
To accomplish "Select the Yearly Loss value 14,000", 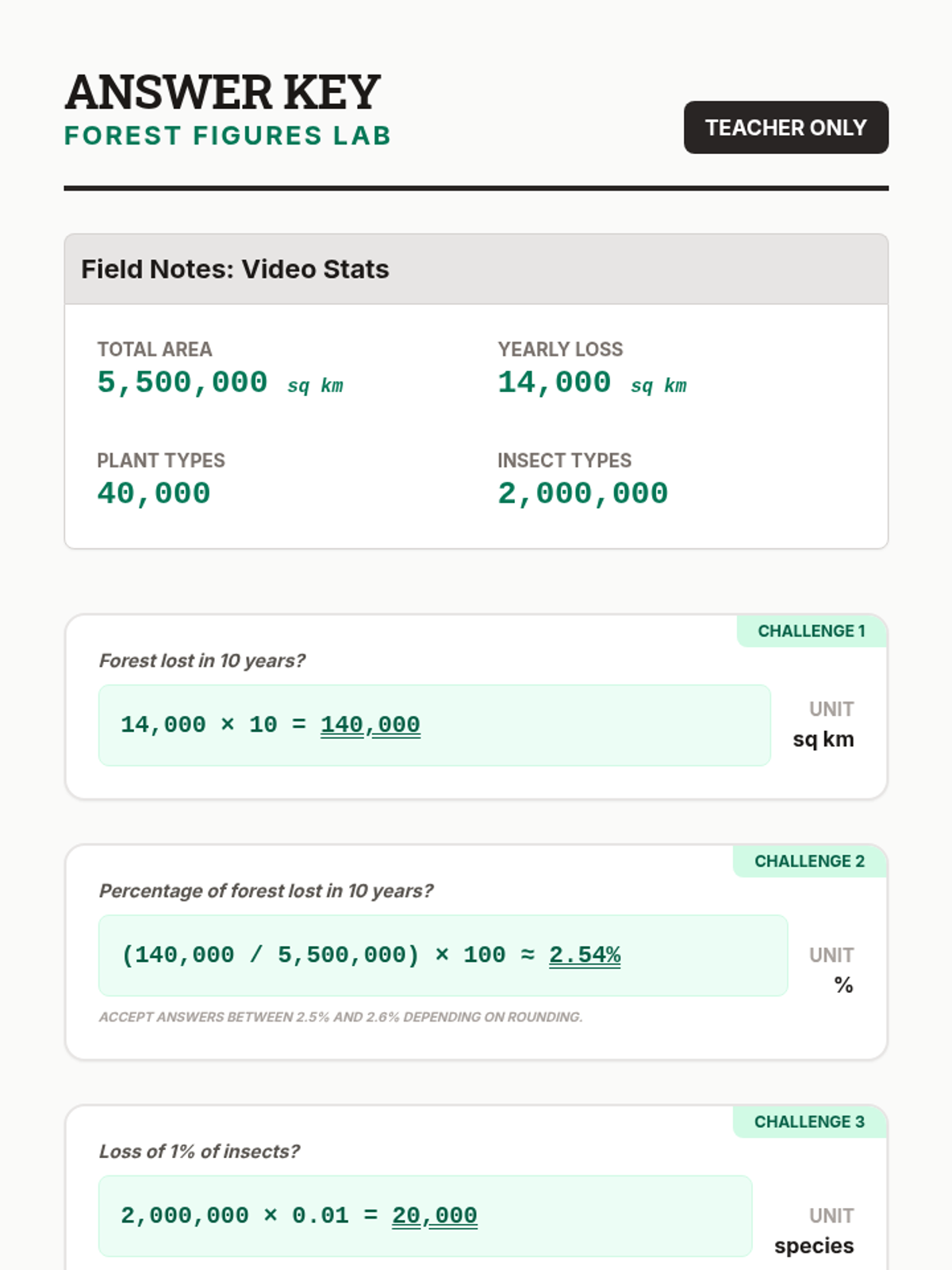I will pos(555,383).
